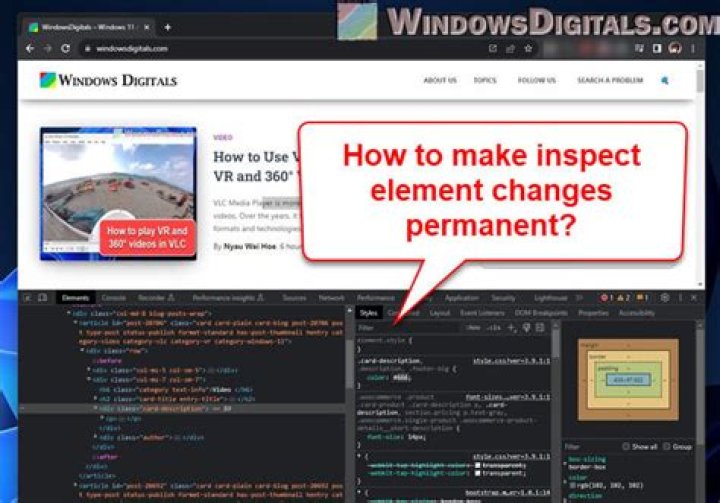Collapse the col-md-8 blog-posts-wrap div
This screenshot has height=503, width=720.
tap(69, 313)
